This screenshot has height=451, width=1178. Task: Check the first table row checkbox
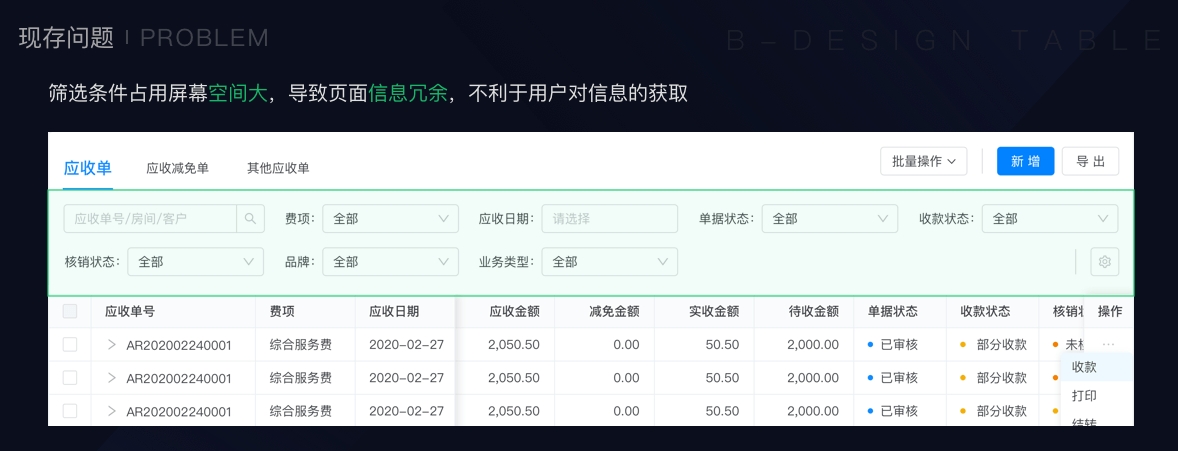point(70,344)
